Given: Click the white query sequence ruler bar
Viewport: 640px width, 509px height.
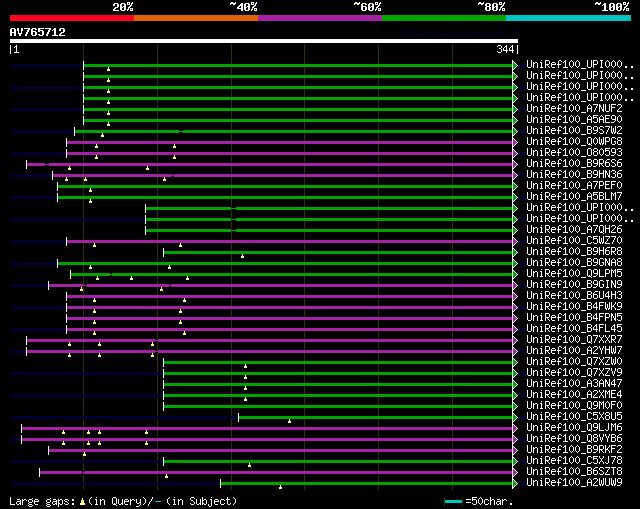Looking at the screenshot, I should pyautogui.click(x=263, y=41).
